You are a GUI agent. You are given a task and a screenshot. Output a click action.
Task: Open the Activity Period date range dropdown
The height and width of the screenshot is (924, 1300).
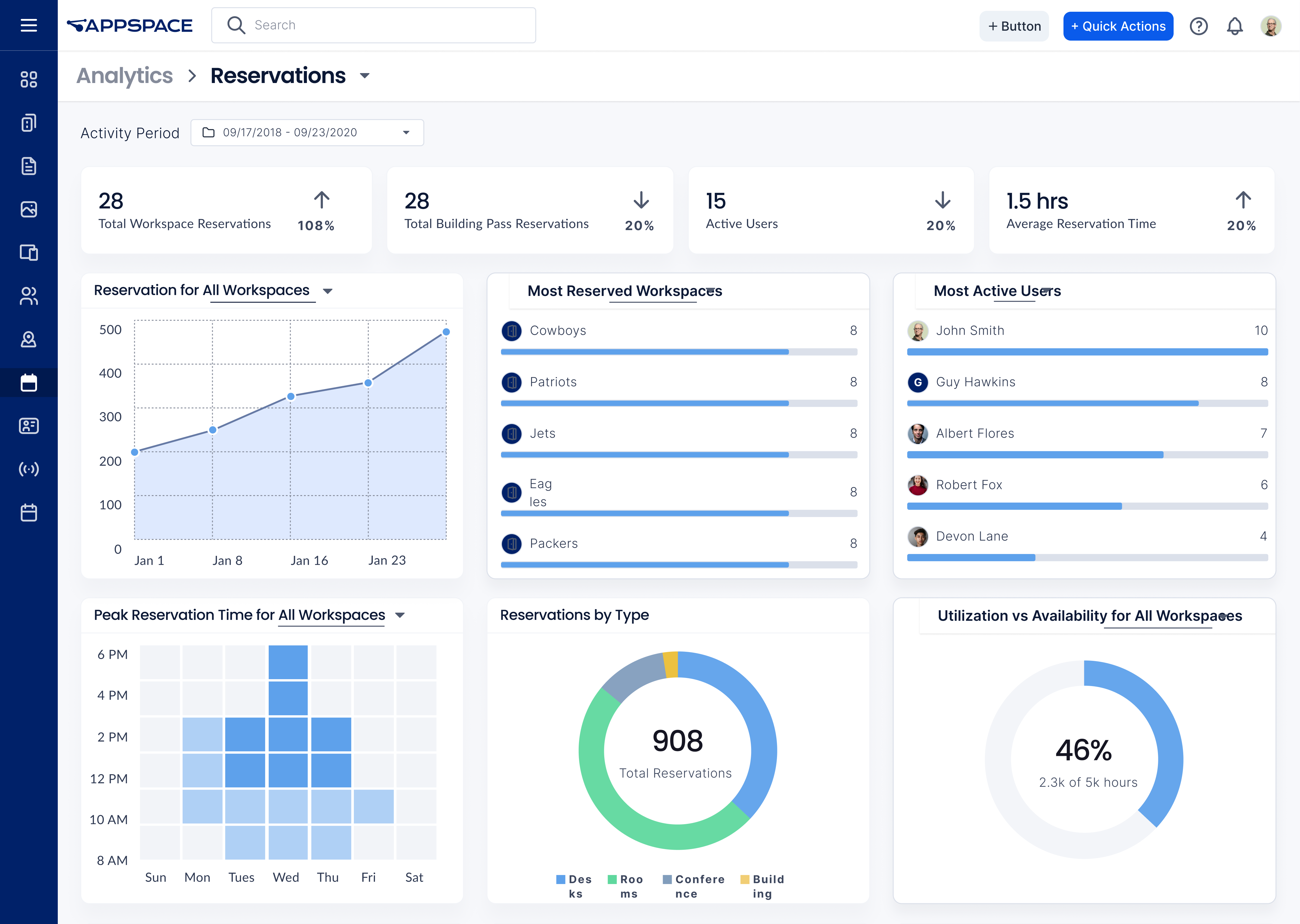[307, 132]
